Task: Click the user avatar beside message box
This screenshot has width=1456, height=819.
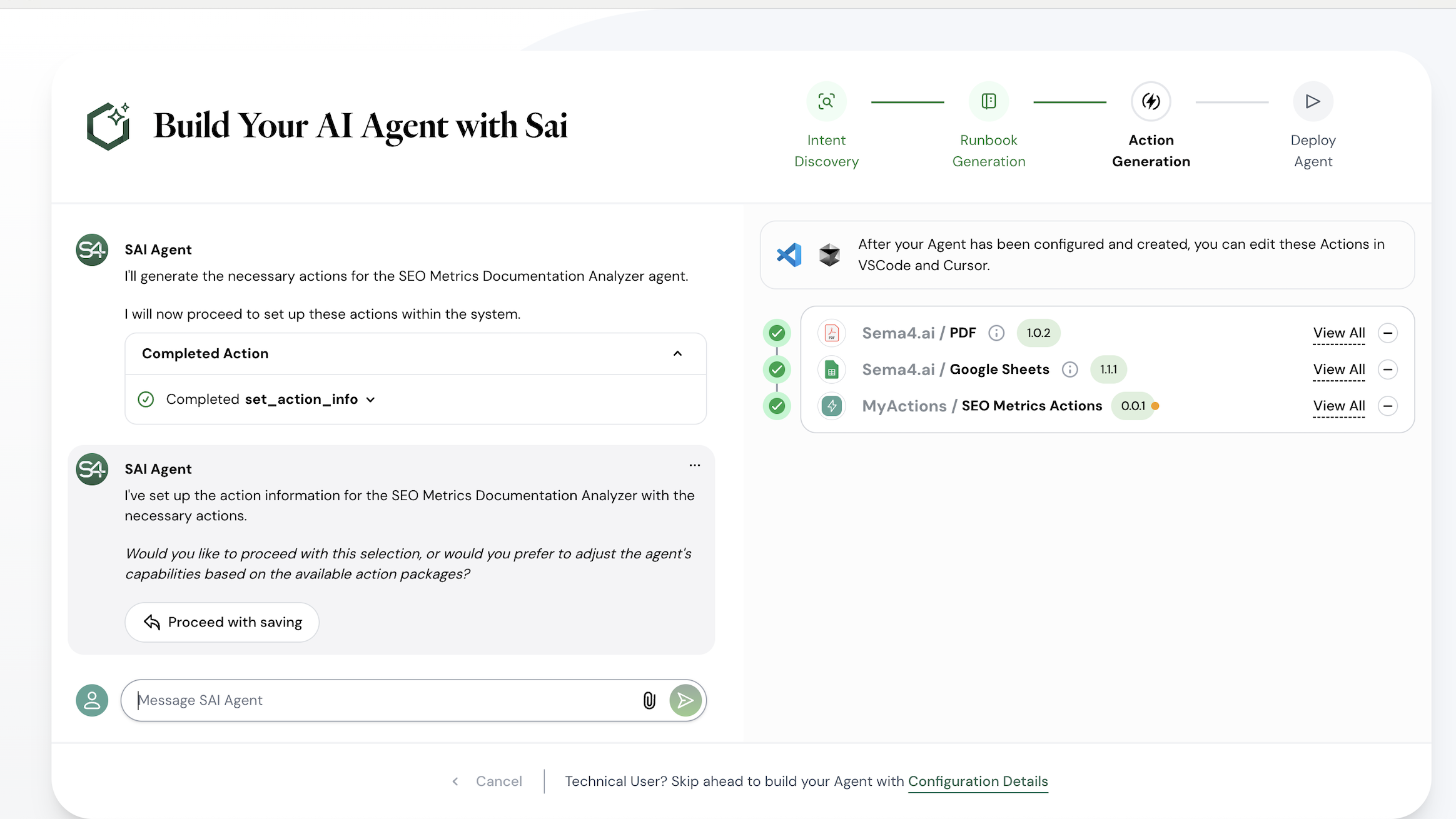Action: click(92, 700)
